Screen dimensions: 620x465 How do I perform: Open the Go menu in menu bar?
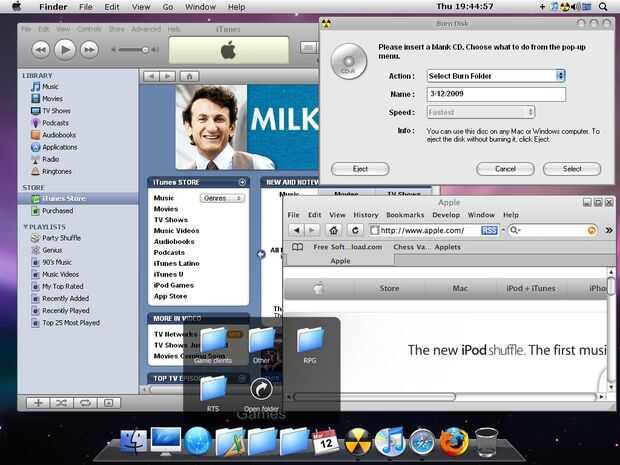coord(168,7)
